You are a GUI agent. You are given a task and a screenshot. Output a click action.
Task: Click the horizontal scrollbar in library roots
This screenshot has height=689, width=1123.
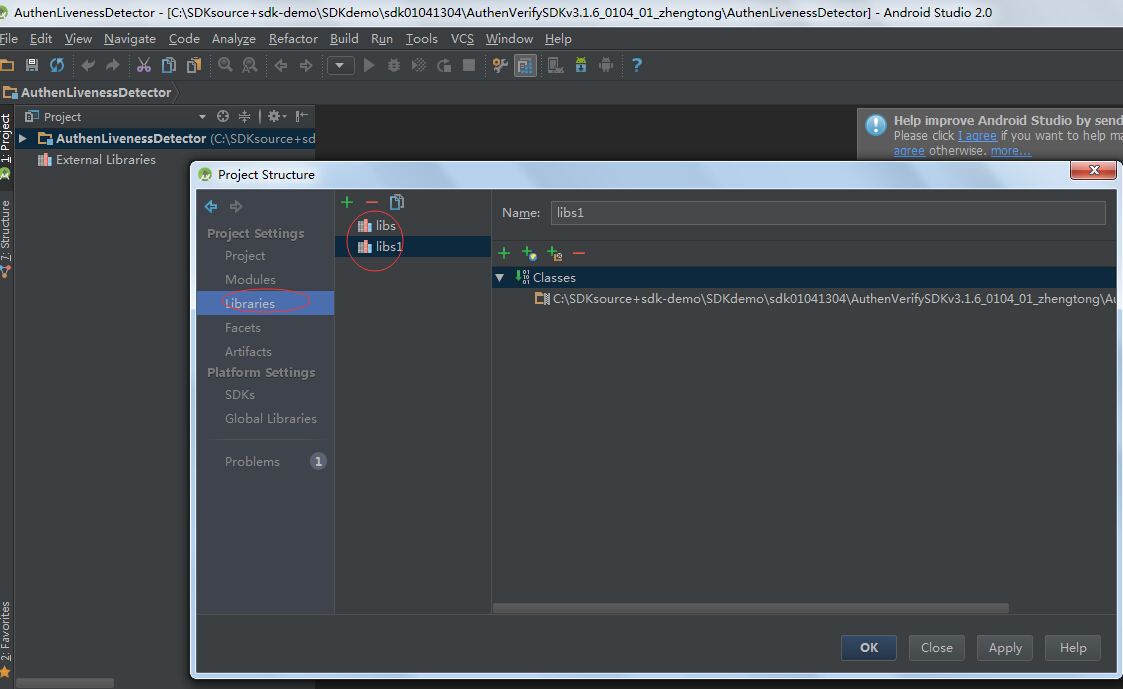click(x=751, y=608)
